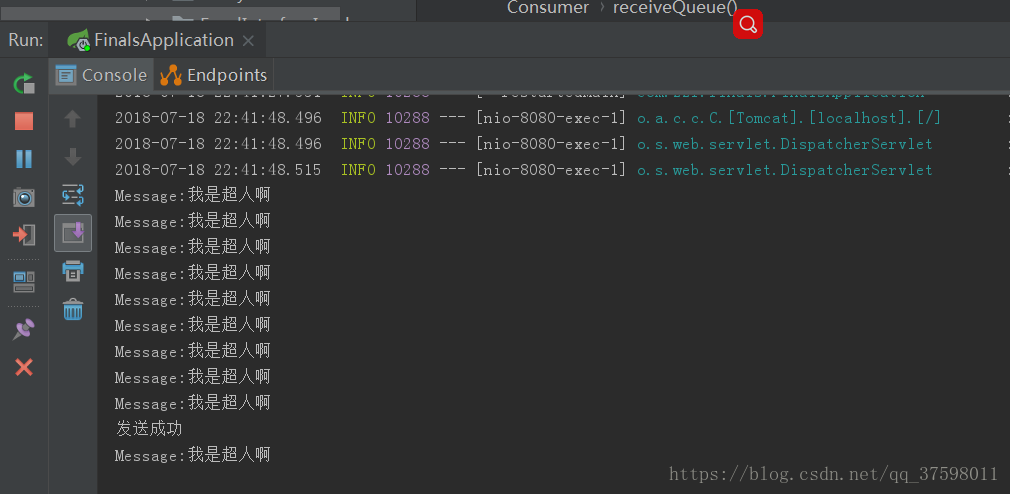The image size is (1010, 494).
Task: Pause console program output
Action: point(24,158)
